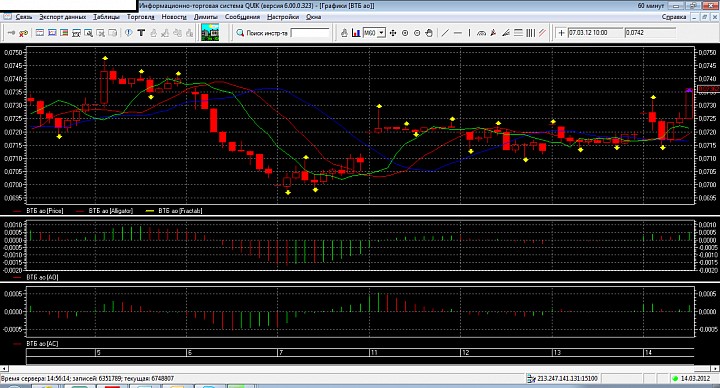Select the text T tool icon
The height and width of the screenshot is (388, 720).
point(141,33)
